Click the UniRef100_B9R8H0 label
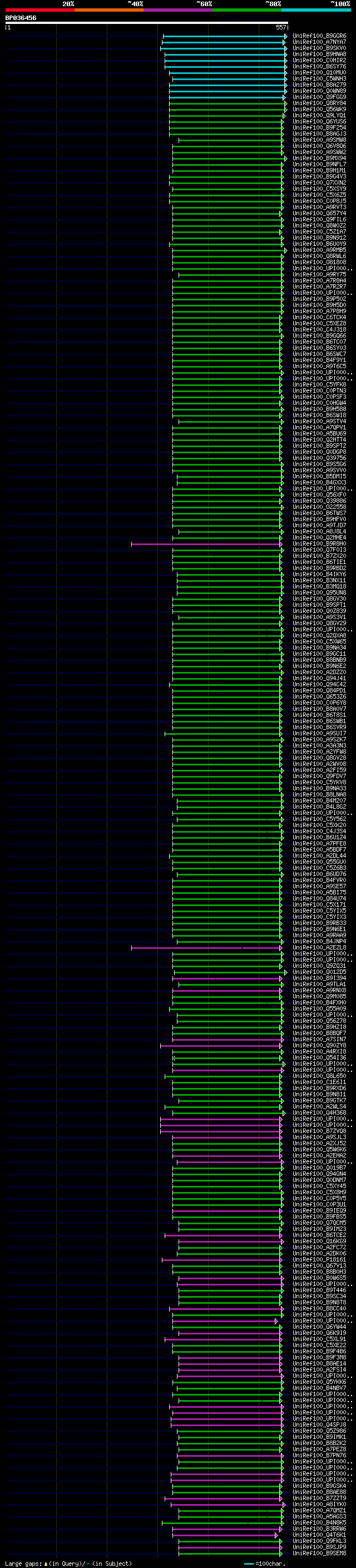Viewport: 356px width, 1568px height. click(319, 543)
